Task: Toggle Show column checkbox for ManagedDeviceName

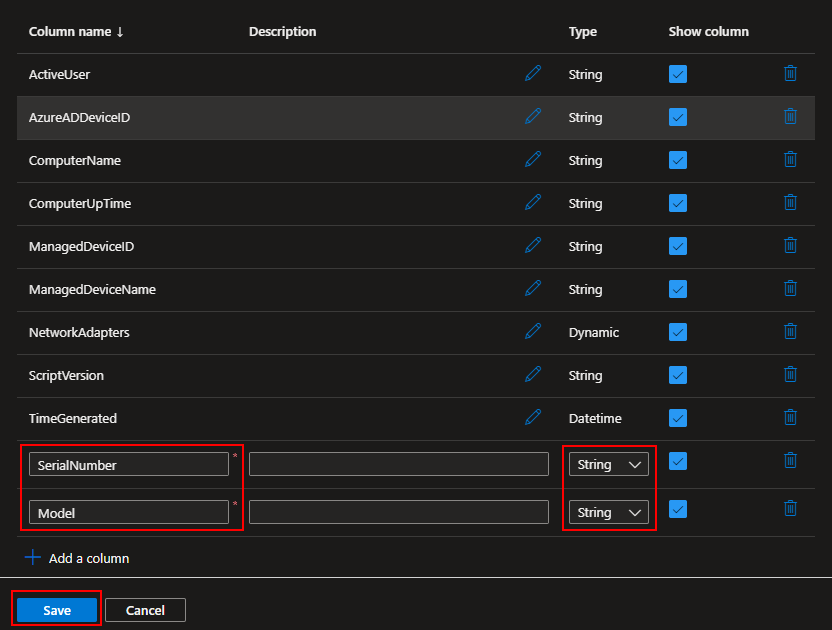Action: coord(678,289)
